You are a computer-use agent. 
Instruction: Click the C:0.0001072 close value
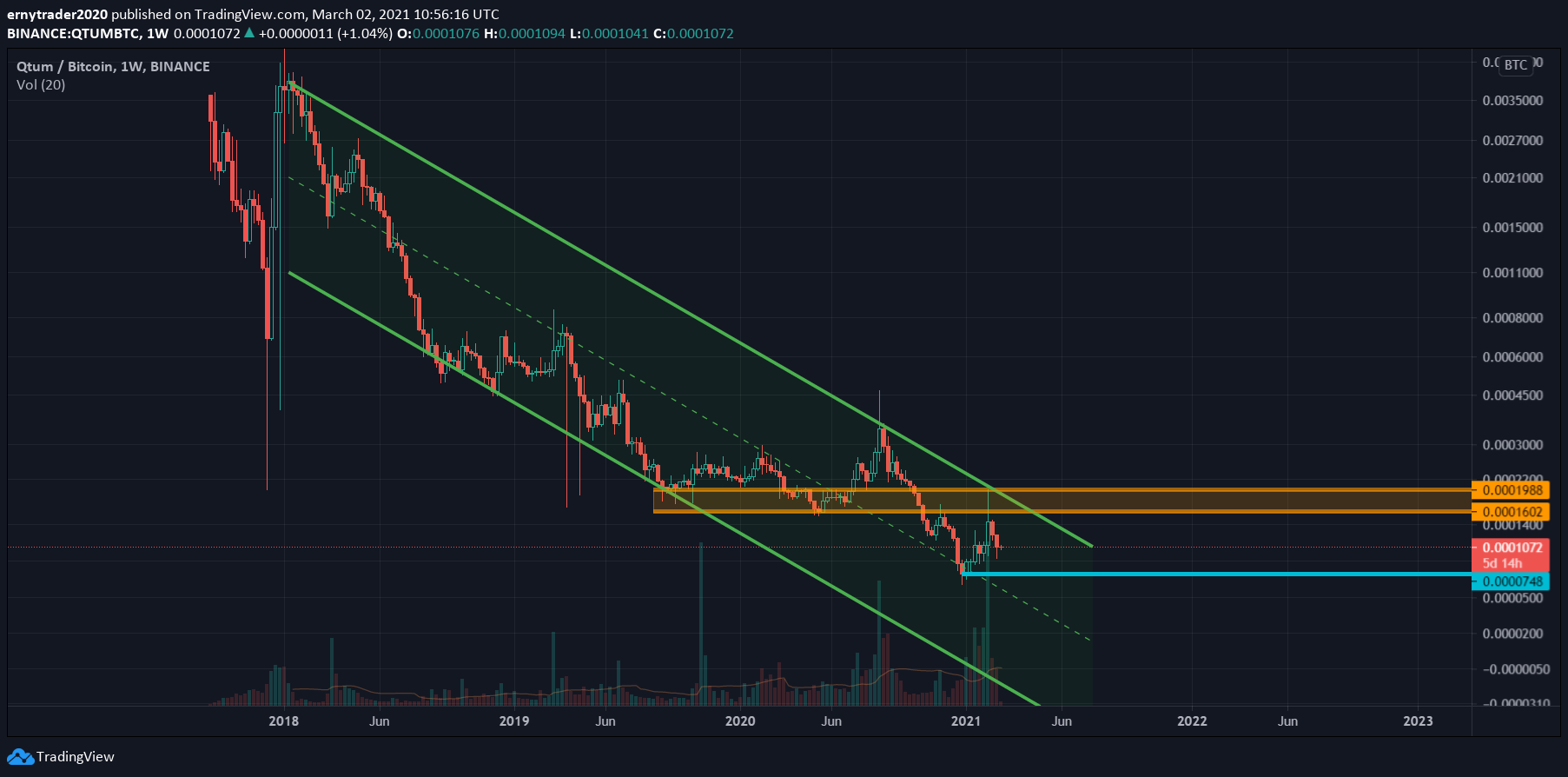(x=693, y=34)
